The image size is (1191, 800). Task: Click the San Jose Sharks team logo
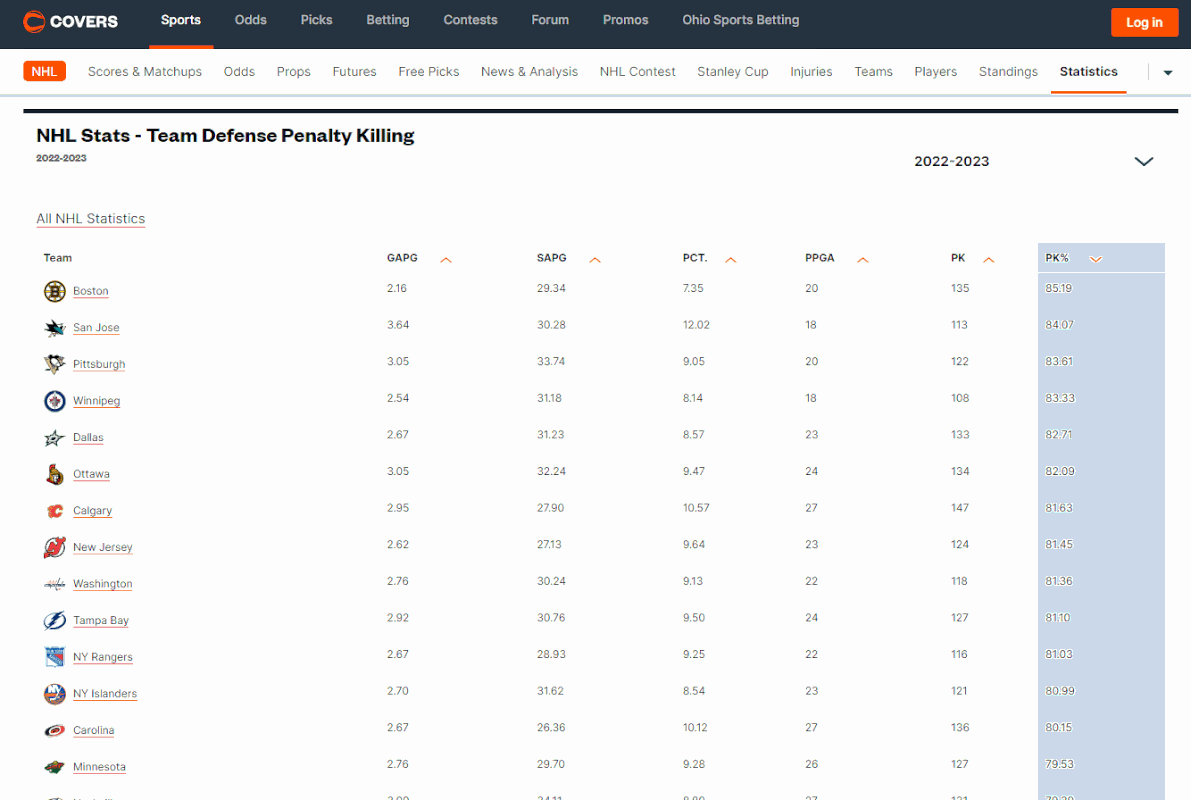tap(55, 327)
